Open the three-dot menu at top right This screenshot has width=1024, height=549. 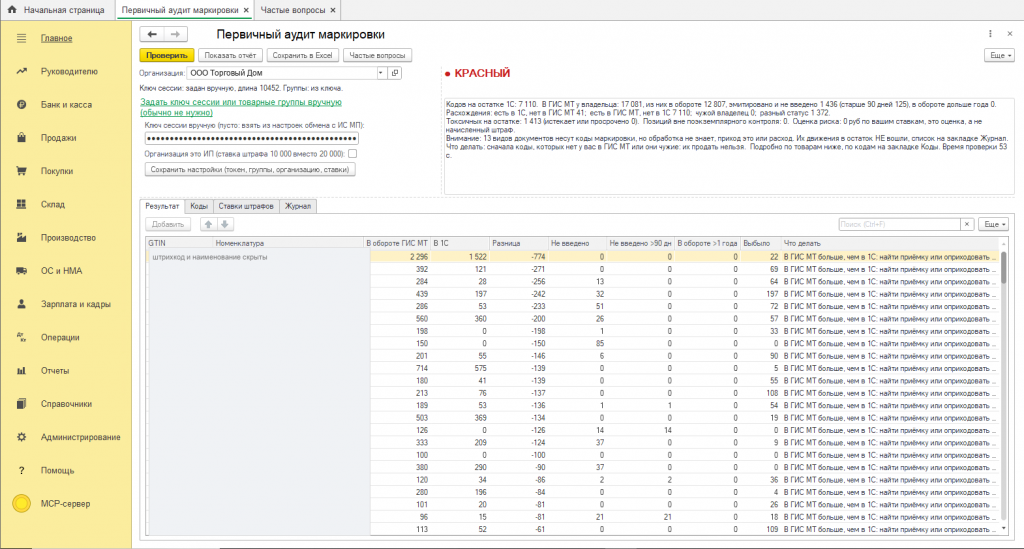(x=990, y=34)
